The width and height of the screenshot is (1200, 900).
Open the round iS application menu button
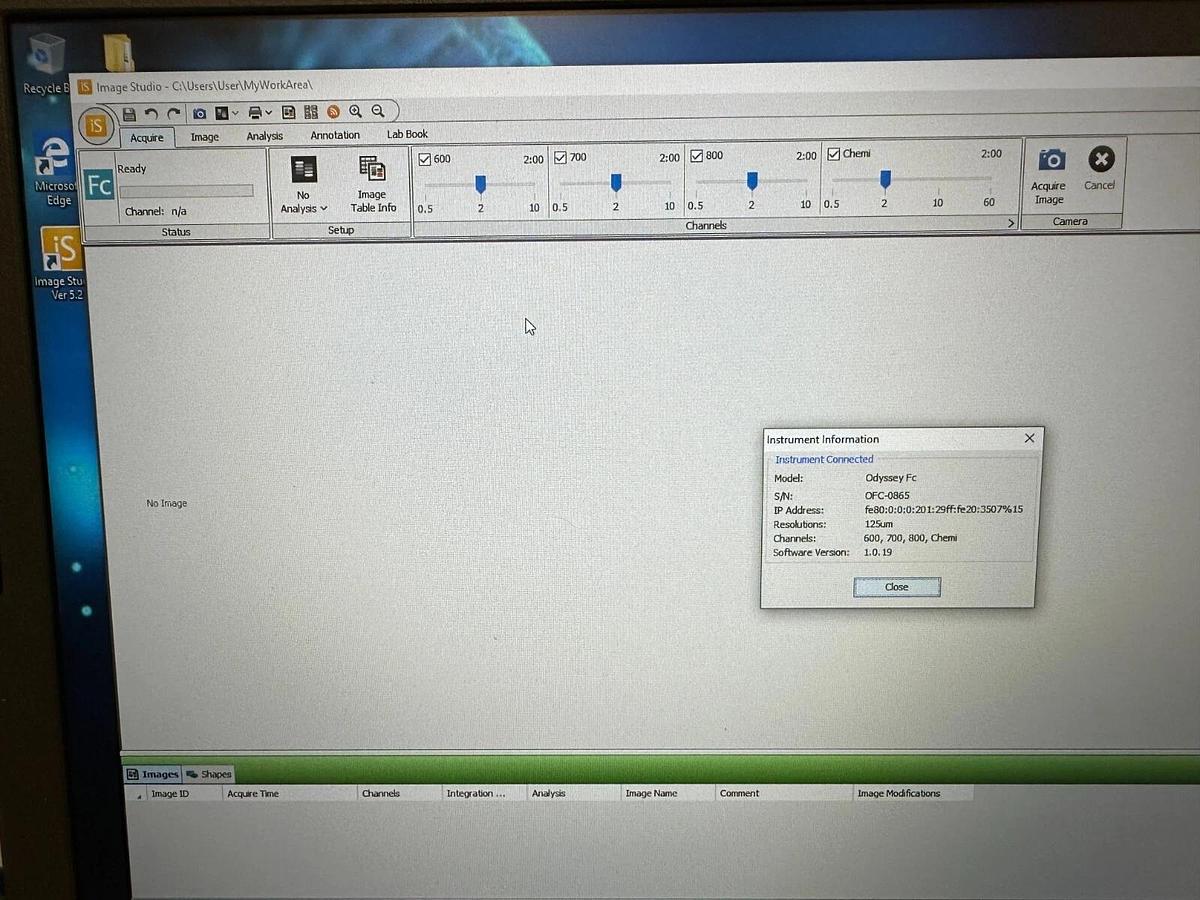point(96,126)
